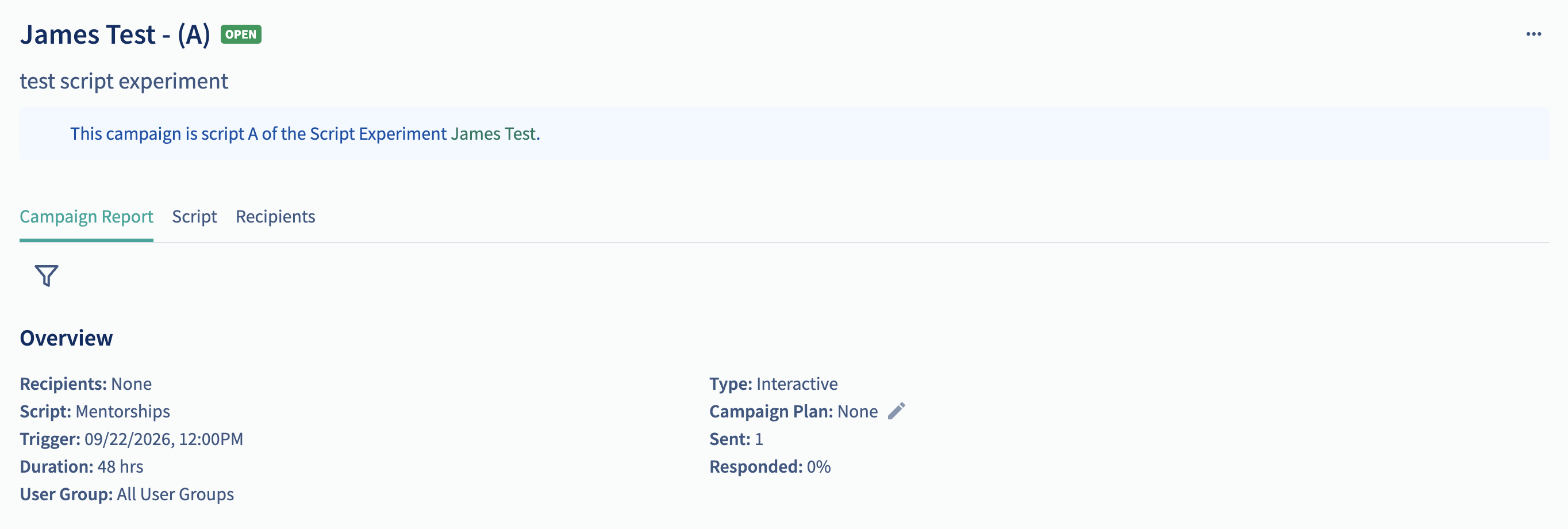This screenshot has height=529, width=1568.
Task: Click the Trigger date 09/22/2026 text
Action: tap(132, 439)
